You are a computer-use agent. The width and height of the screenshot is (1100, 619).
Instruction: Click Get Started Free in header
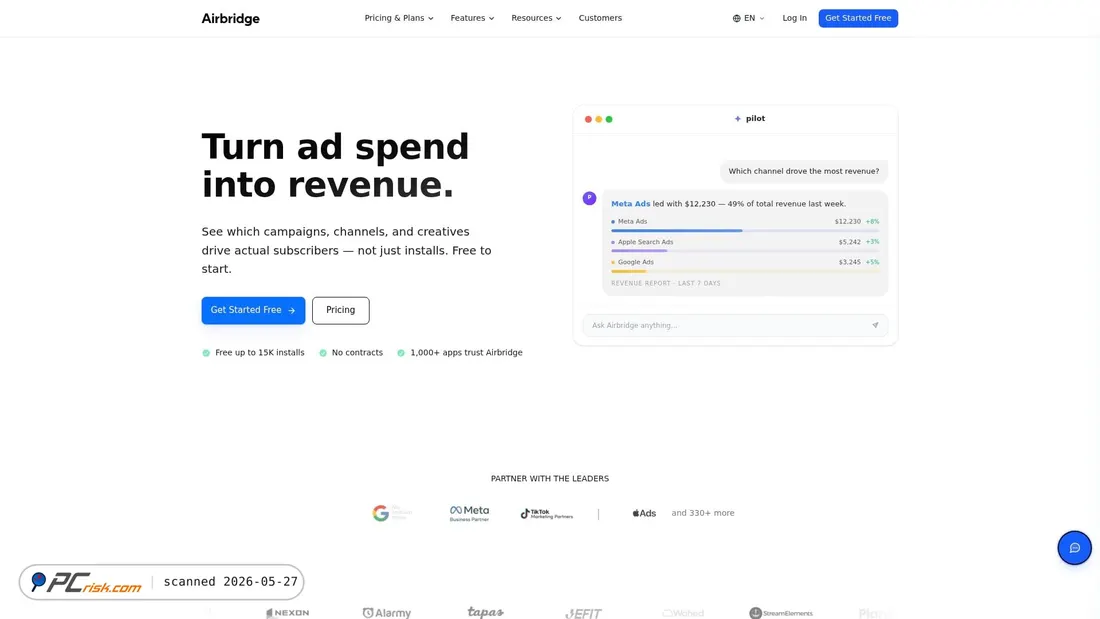858,18
